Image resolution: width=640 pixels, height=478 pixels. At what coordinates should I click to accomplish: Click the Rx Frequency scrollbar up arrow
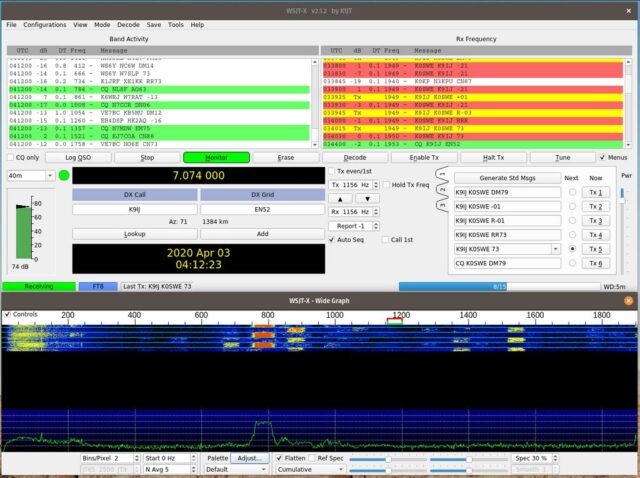(628, 62)
